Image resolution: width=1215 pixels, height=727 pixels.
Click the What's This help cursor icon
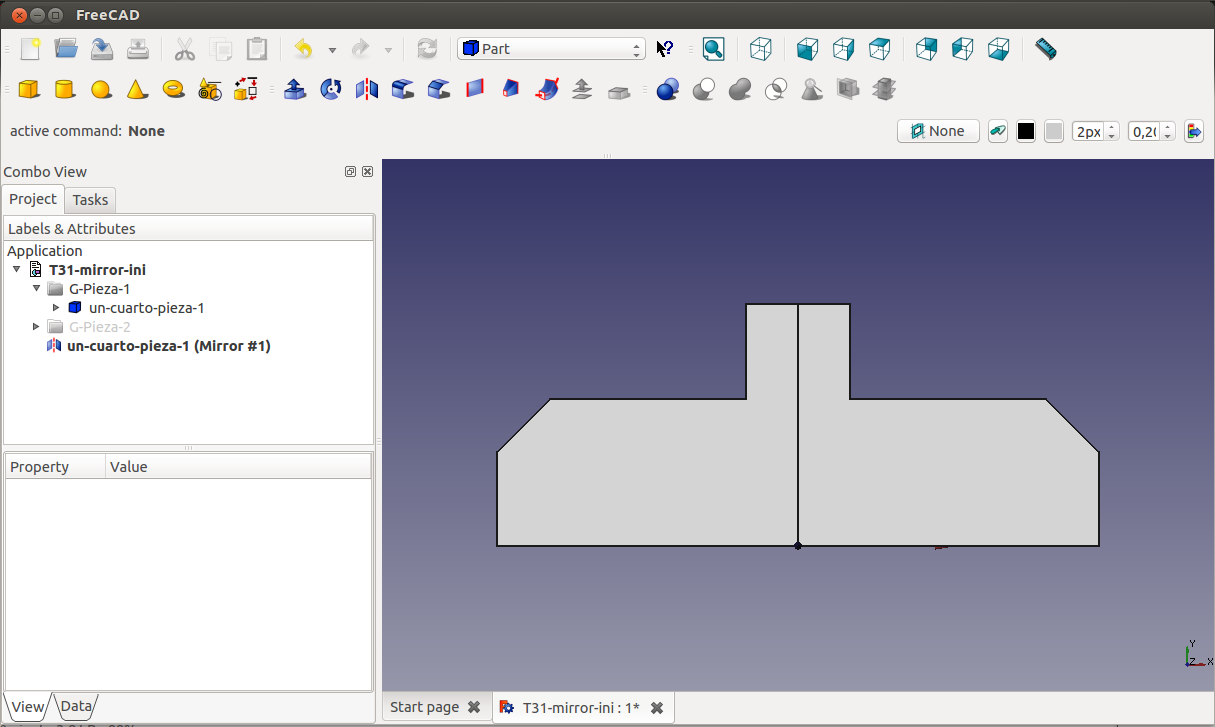pos(665,49)
